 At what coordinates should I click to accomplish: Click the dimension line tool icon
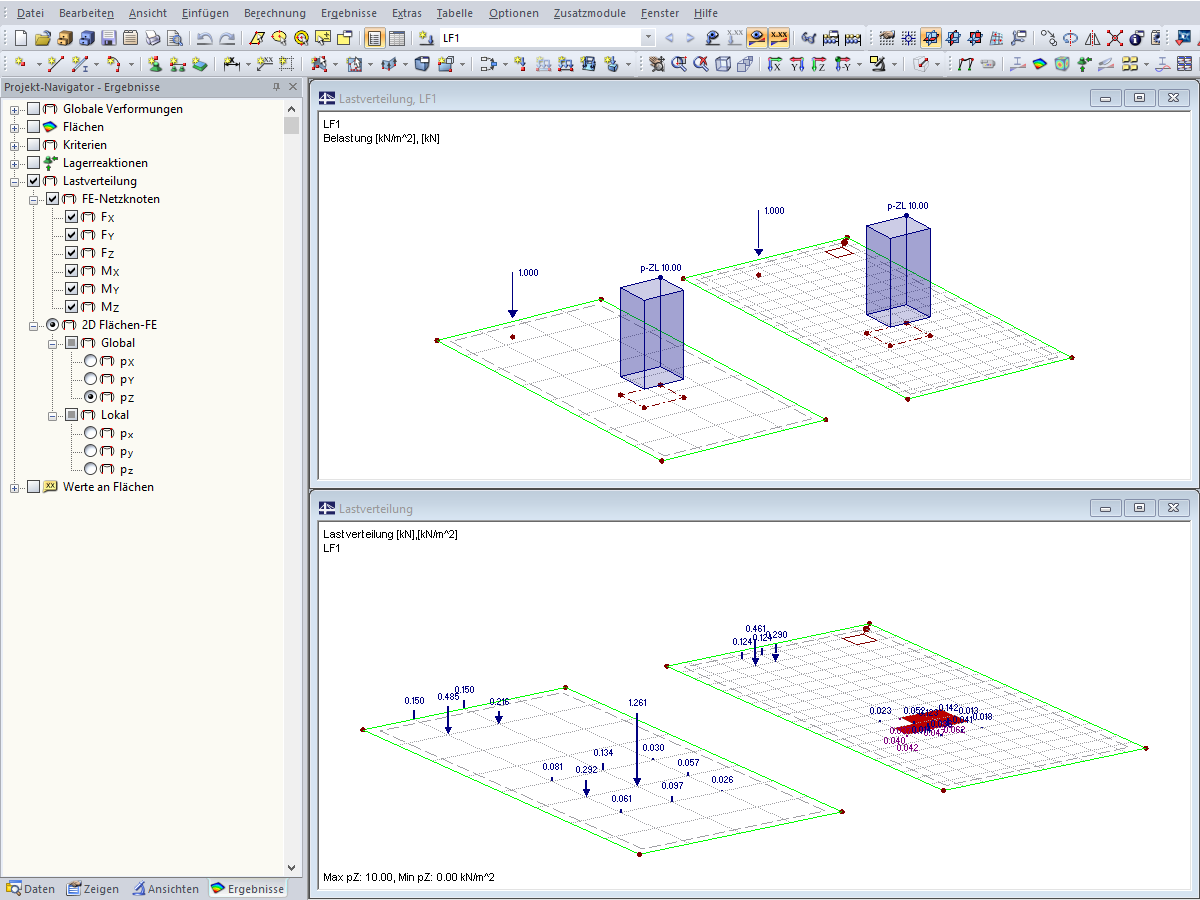(232, 63)
